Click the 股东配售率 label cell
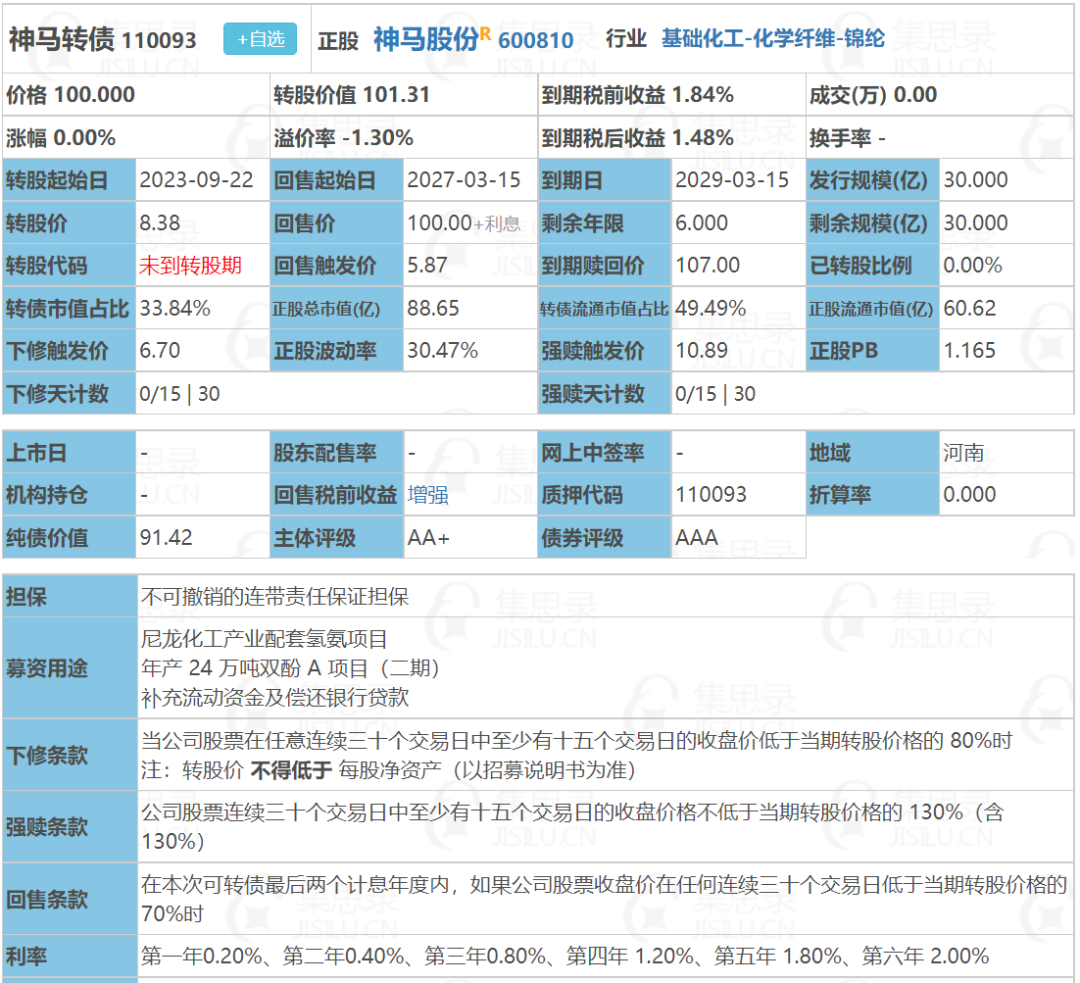Viewport: 1080px width, 983px height. (x=336, y=453)
